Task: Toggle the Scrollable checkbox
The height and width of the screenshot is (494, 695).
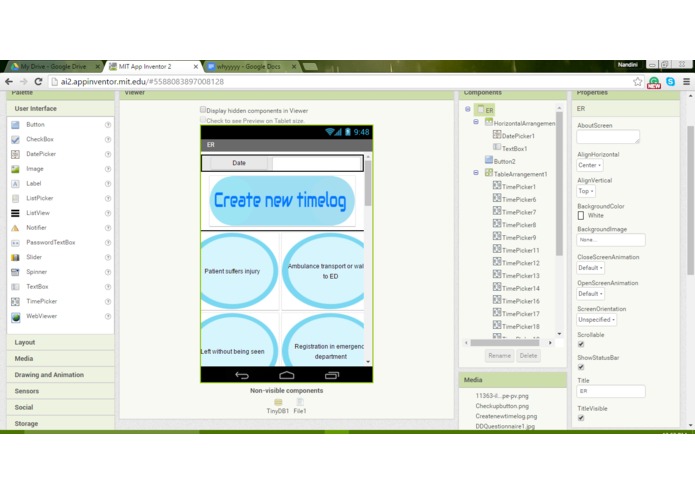Action: [x=581, y=344]
